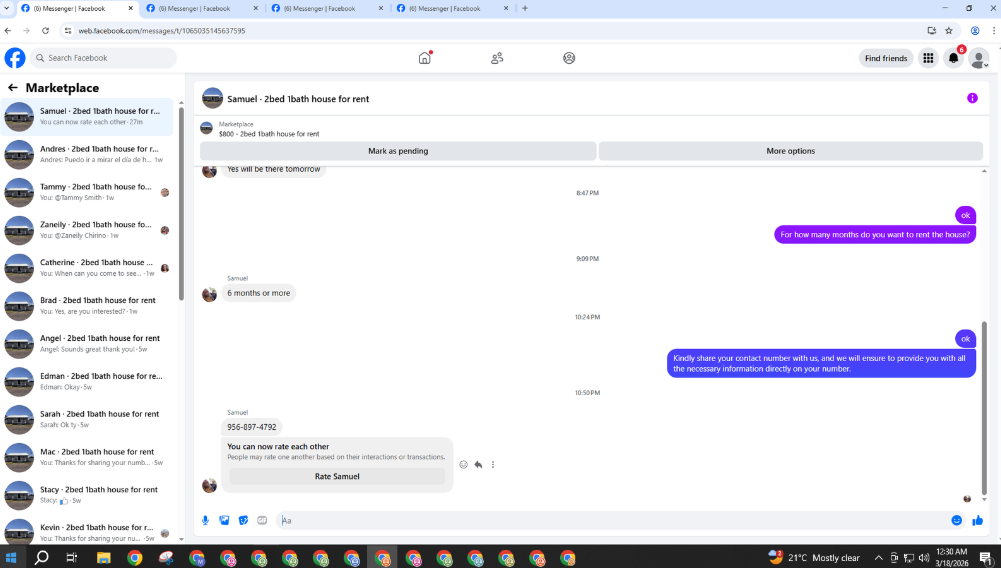Bookmark this page with the star icon
Viewport: 1001px width, 568px height.
pos(949,31)
